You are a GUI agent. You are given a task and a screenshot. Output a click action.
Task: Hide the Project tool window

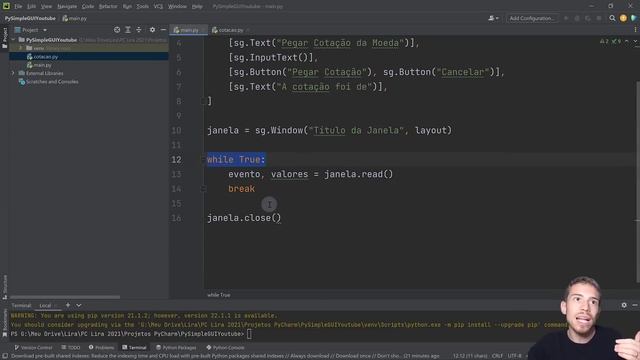[163, 30]
